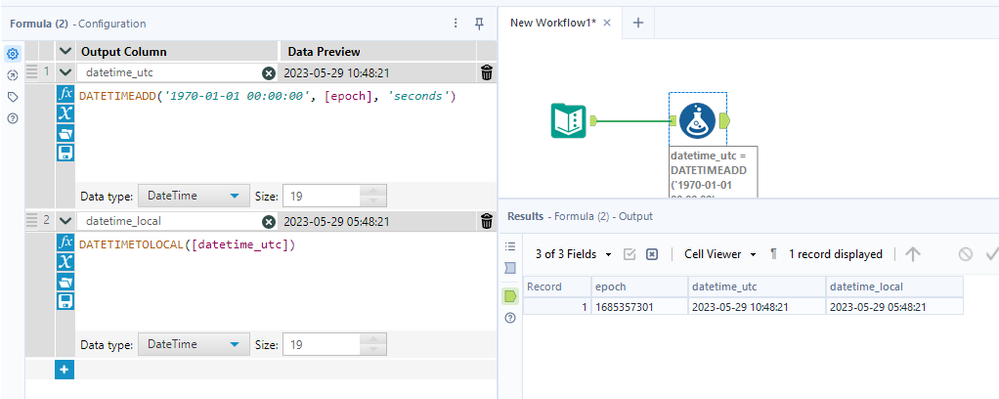Collapse all expressions with header chevron
This screenshot has width=999, height=399.
click(65, 52)
